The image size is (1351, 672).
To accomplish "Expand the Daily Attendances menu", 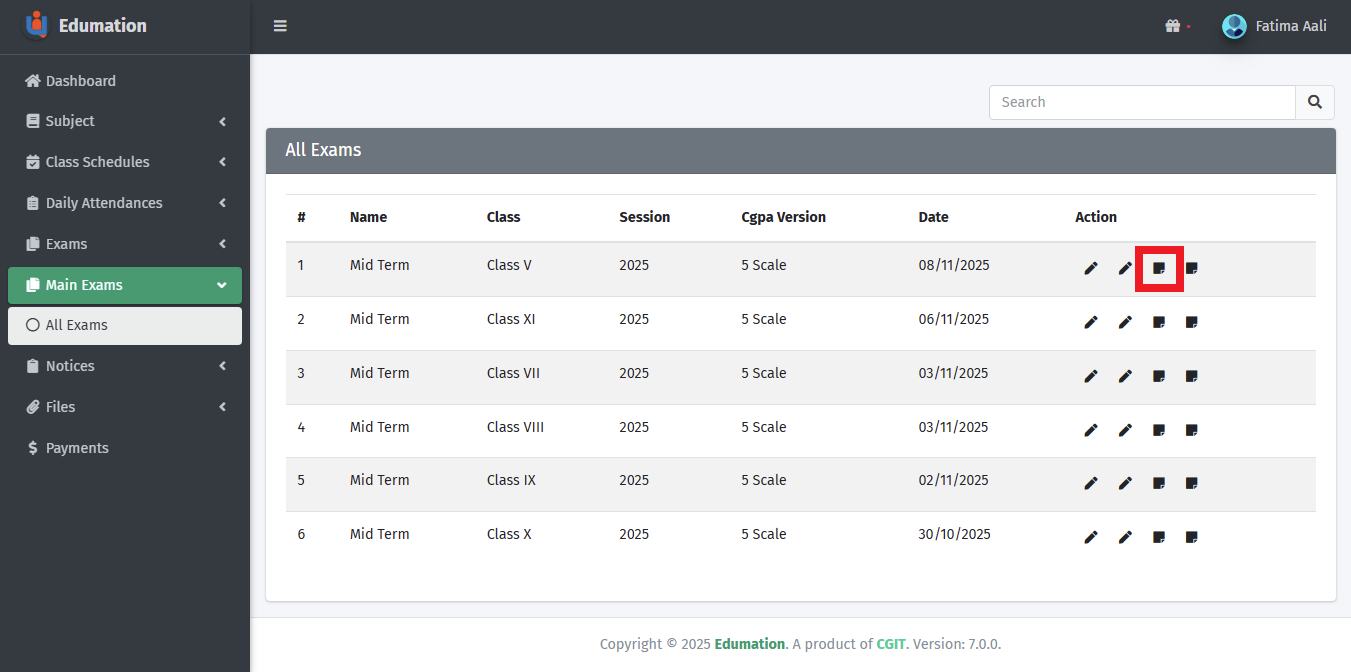I will coord(125,203).
